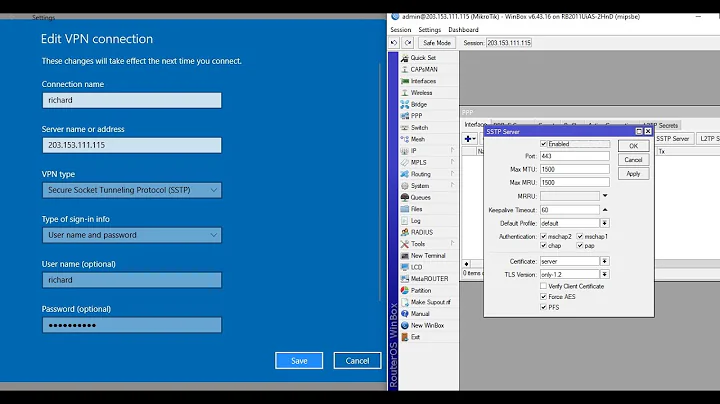Open Certificate dropdown arrow
This screenshot has width=720, height=404.
point(605,261)
